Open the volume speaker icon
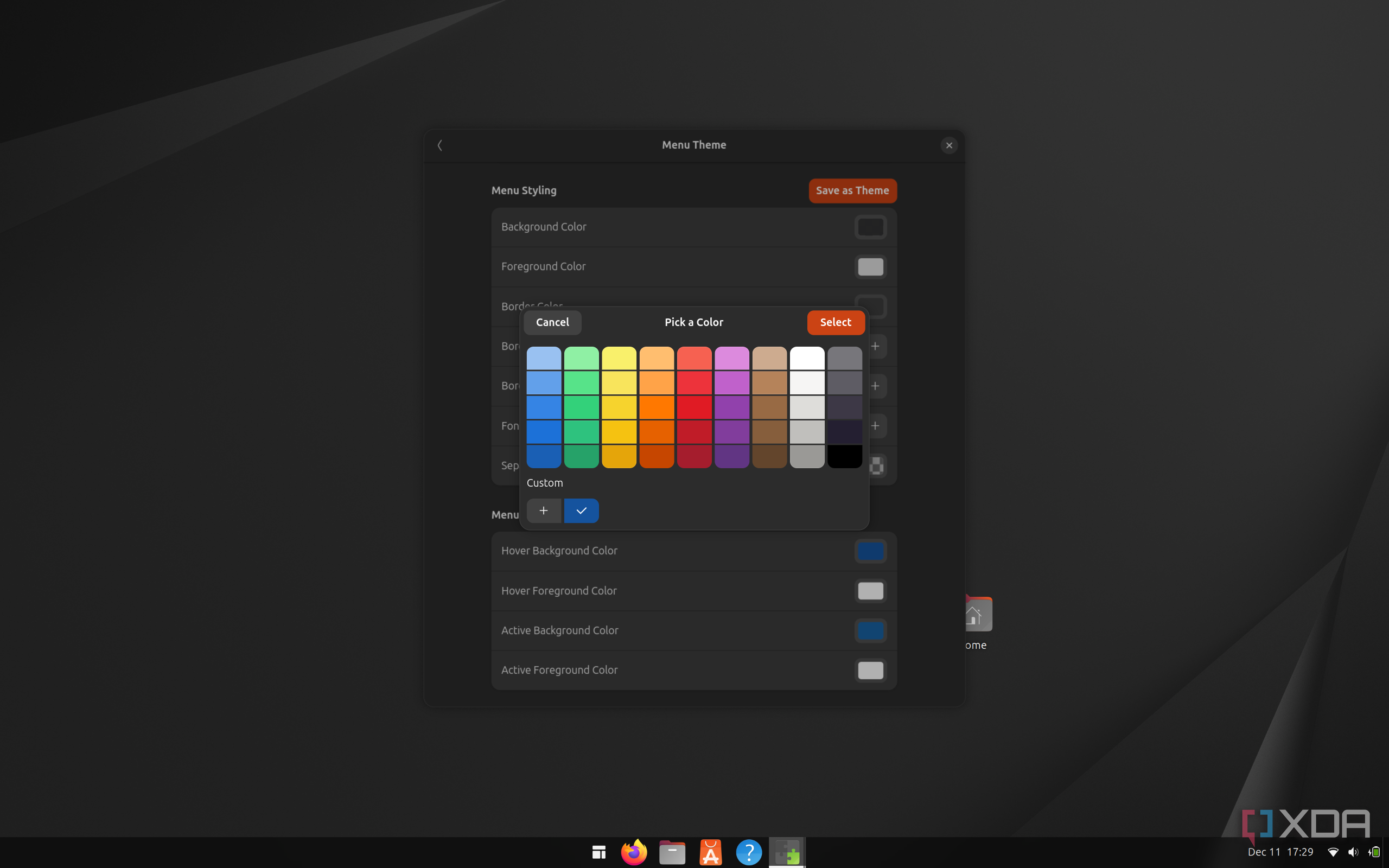1389x868 pixels. pos(1353,852)
